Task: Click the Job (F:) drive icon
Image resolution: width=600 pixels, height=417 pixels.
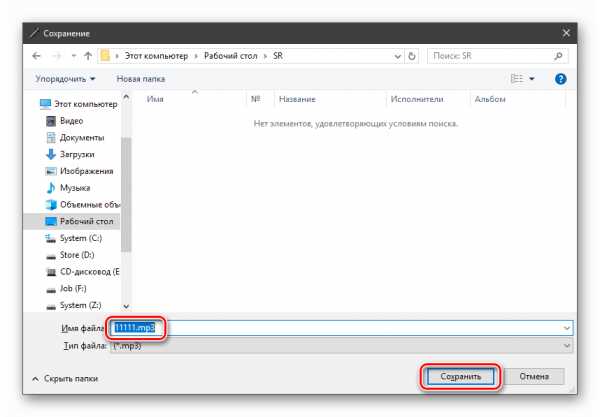Action: click(51, 290)
